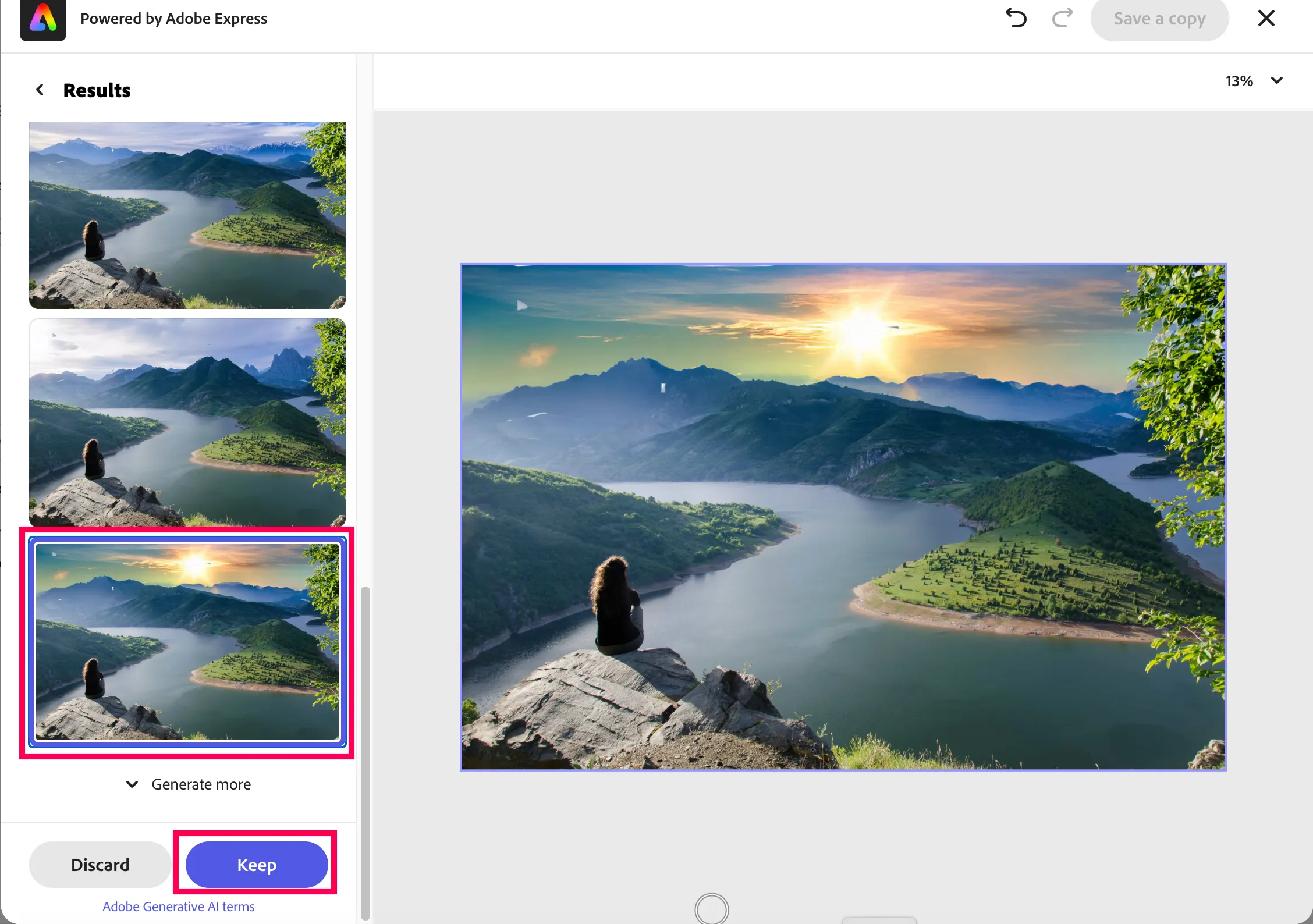This screenshot has height=924, width=1313.
Task: Click the redo arrow icon
Action: pos(1063,18)
